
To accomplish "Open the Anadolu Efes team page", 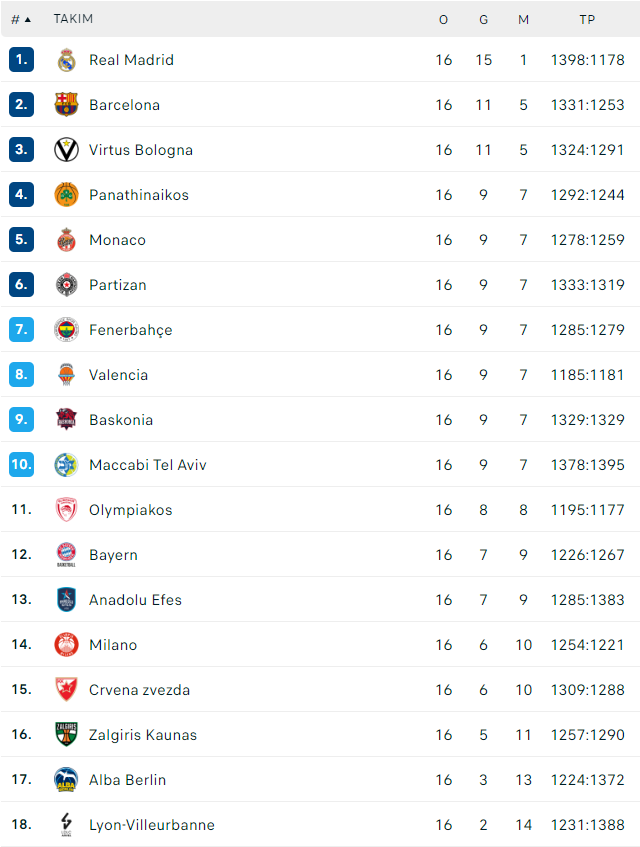I will coord(136,600).
